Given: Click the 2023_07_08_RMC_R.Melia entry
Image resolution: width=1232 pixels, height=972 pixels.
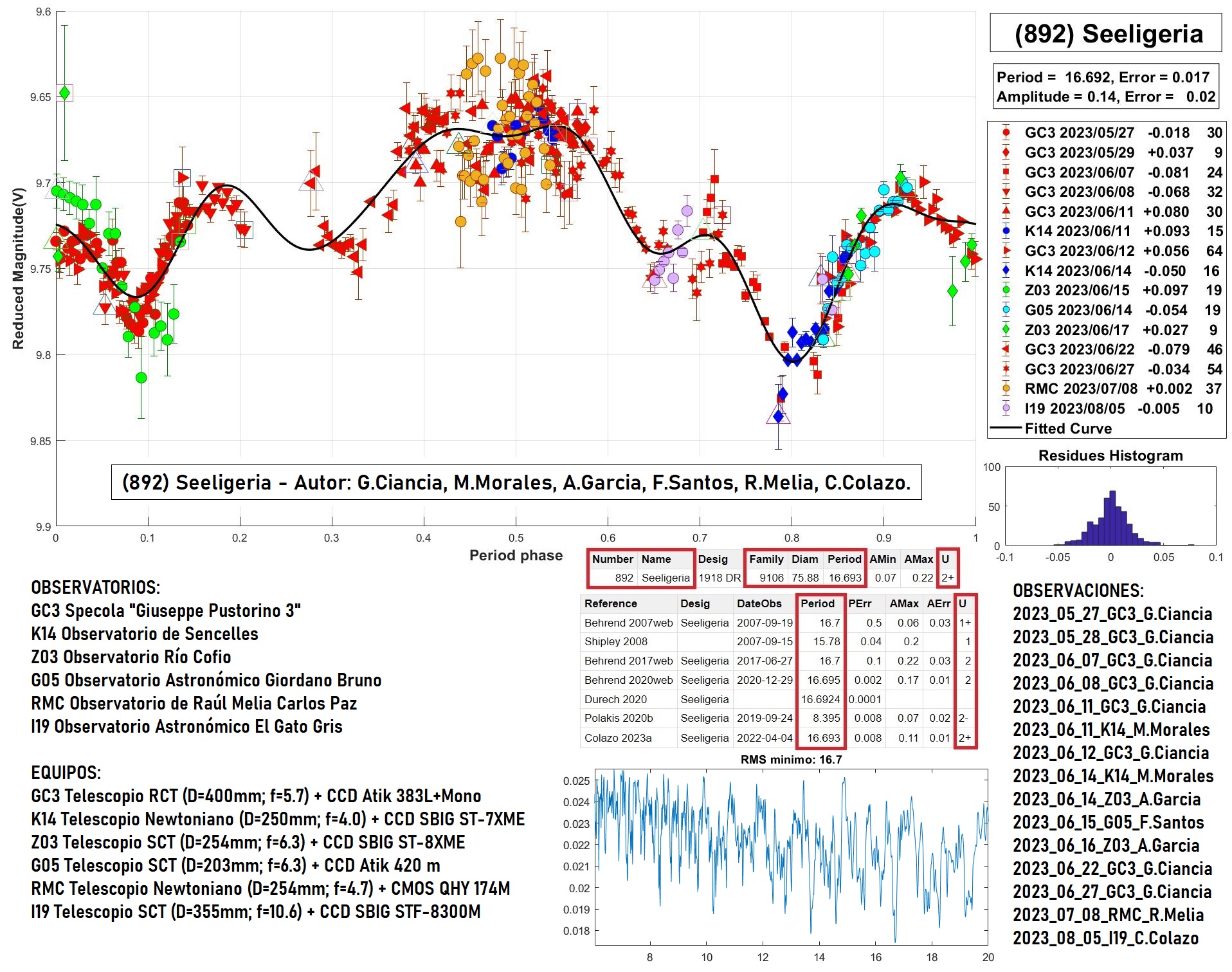Looking at the screenshot, I should click(1109, 915).
